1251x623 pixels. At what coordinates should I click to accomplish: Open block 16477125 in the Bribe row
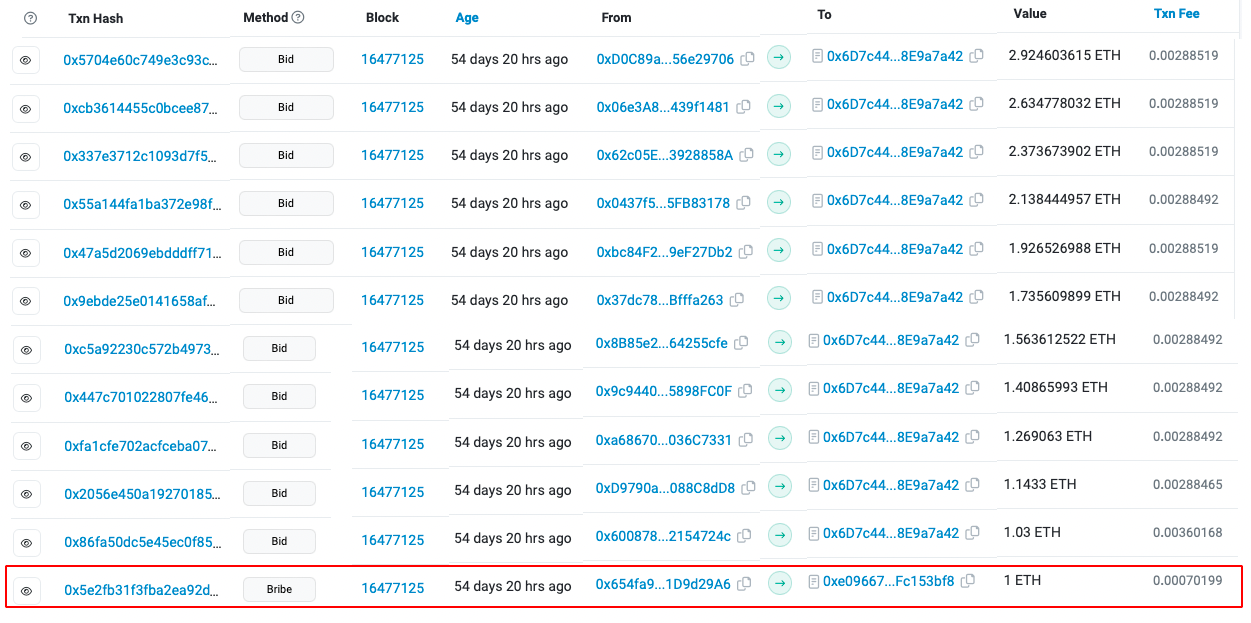pyautogui.click(x=393, y=588)
